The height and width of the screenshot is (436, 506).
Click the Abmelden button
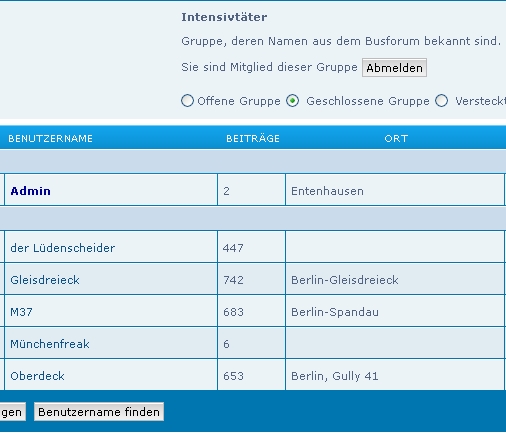pyautogui.click(x=394, y=68)
